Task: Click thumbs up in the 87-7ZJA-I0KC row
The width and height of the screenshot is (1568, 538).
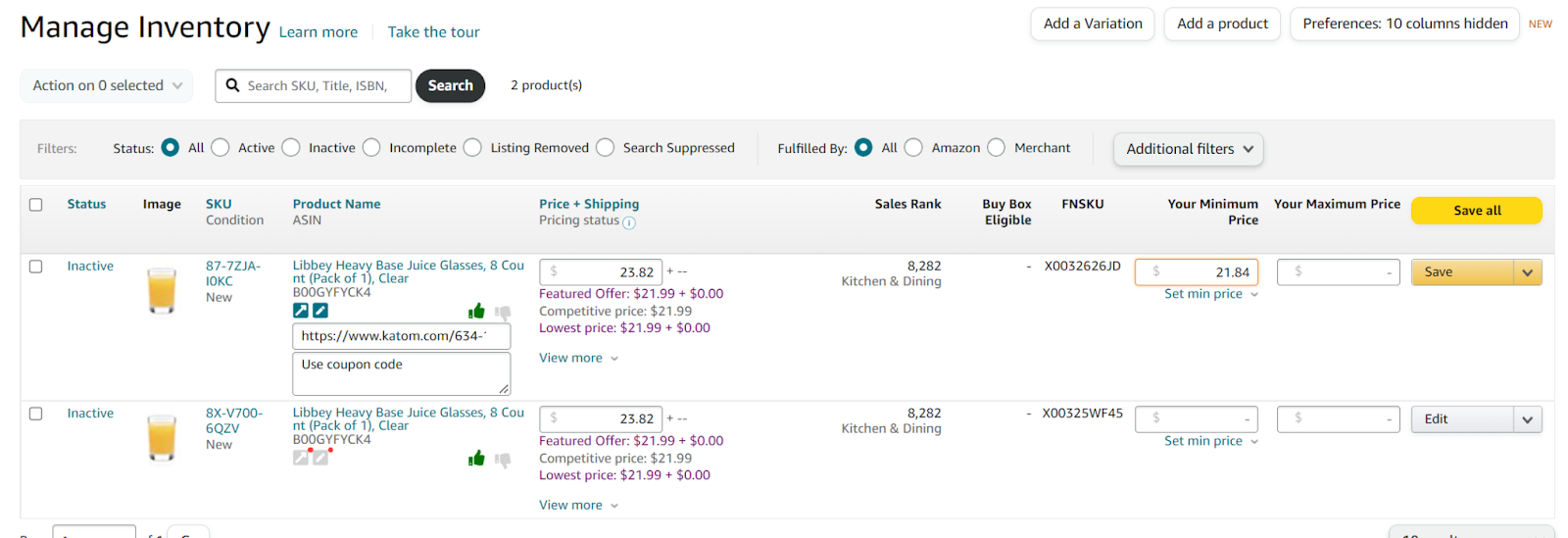Action: (476, 312)
